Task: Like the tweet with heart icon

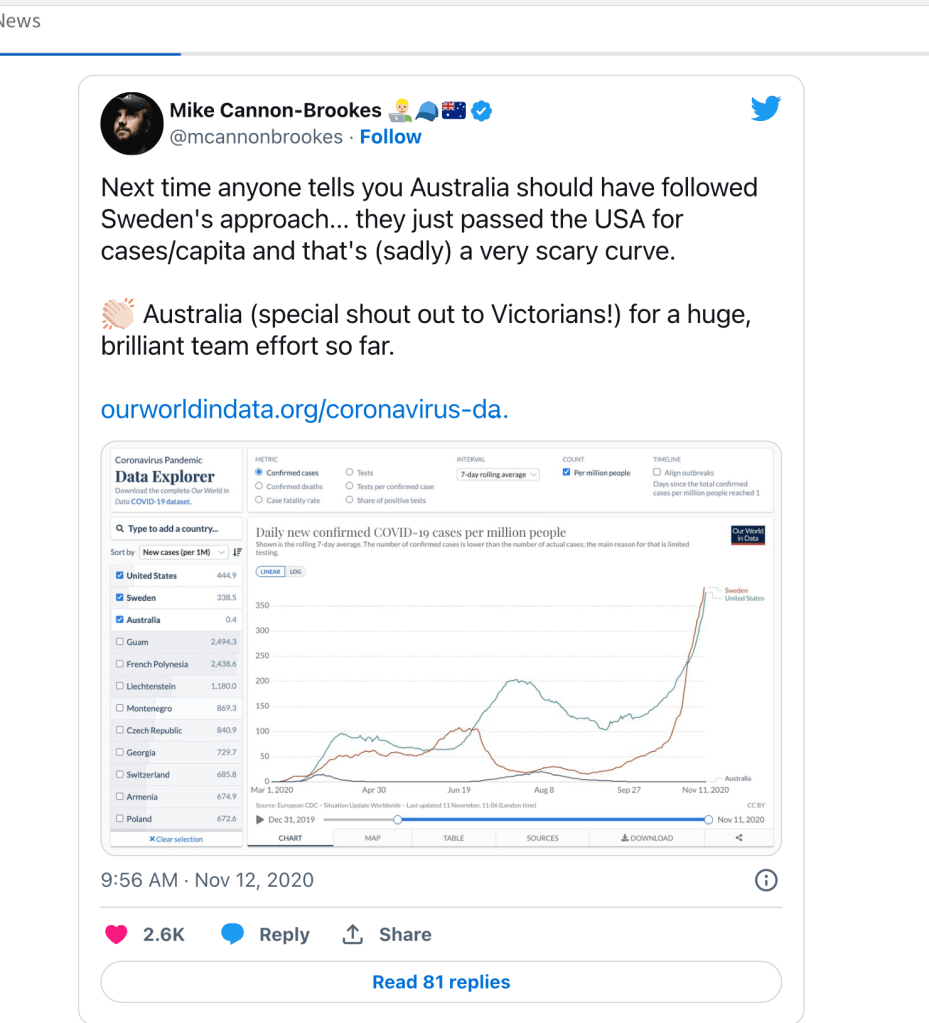Action: click(117, 934)
